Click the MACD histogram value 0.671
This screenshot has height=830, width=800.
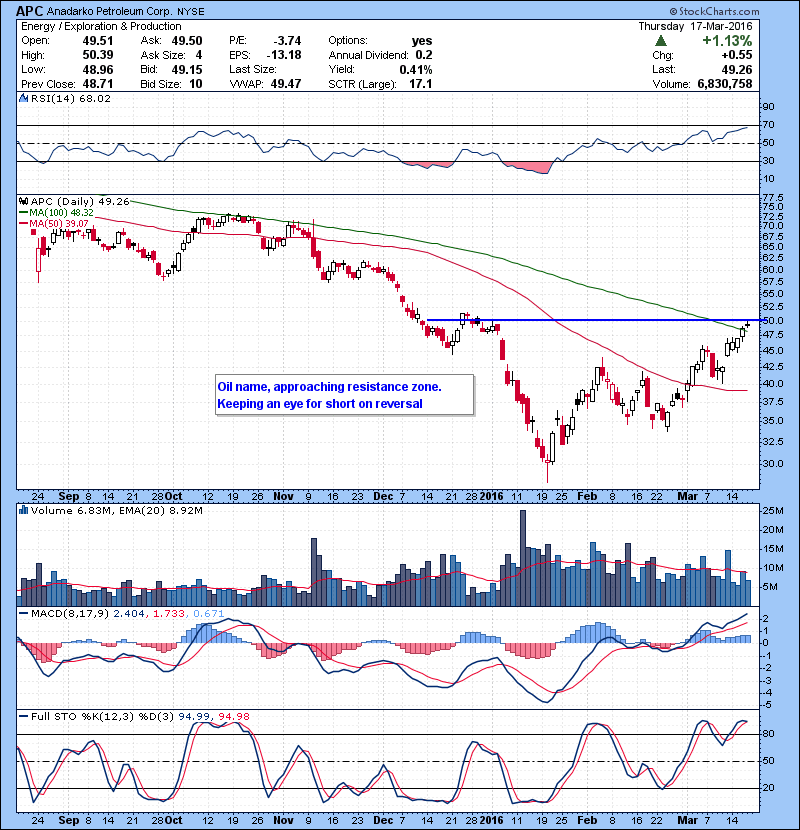tap(209, 614)
